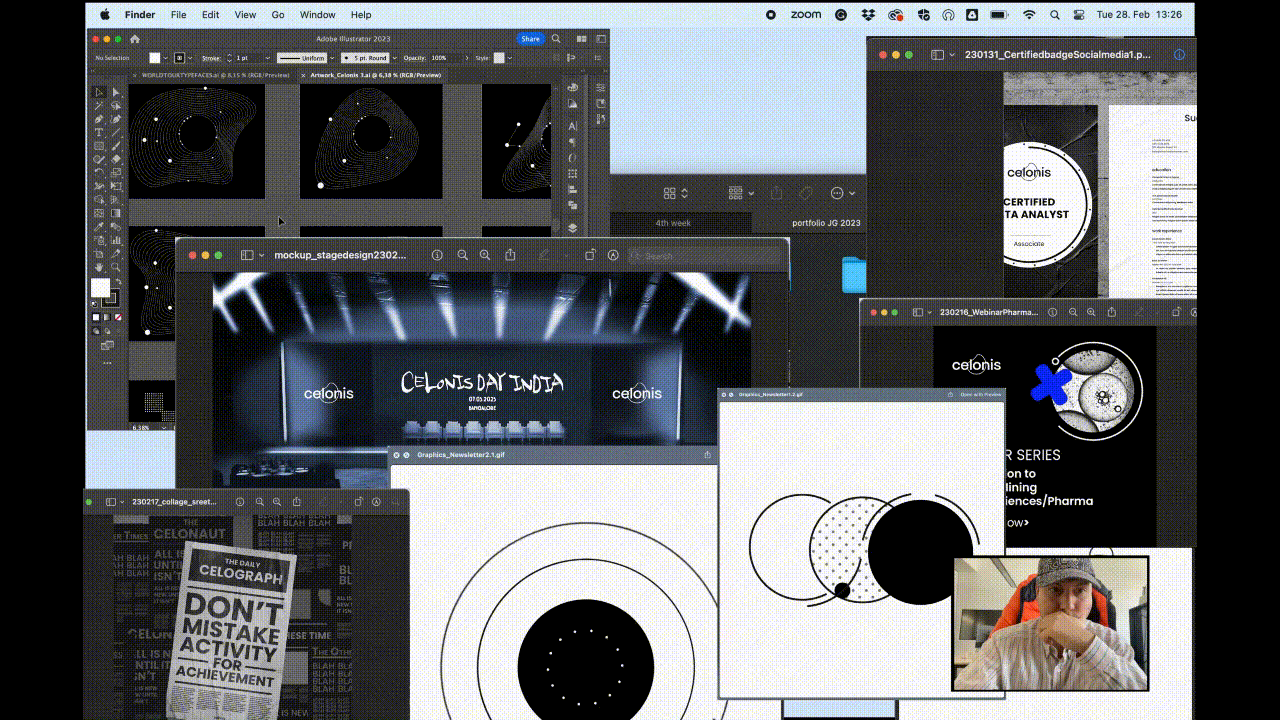This screenshot has height=720, width=1280.
Task: Open 5 pt. Round brush dropdown
Action: click(395, 58)
